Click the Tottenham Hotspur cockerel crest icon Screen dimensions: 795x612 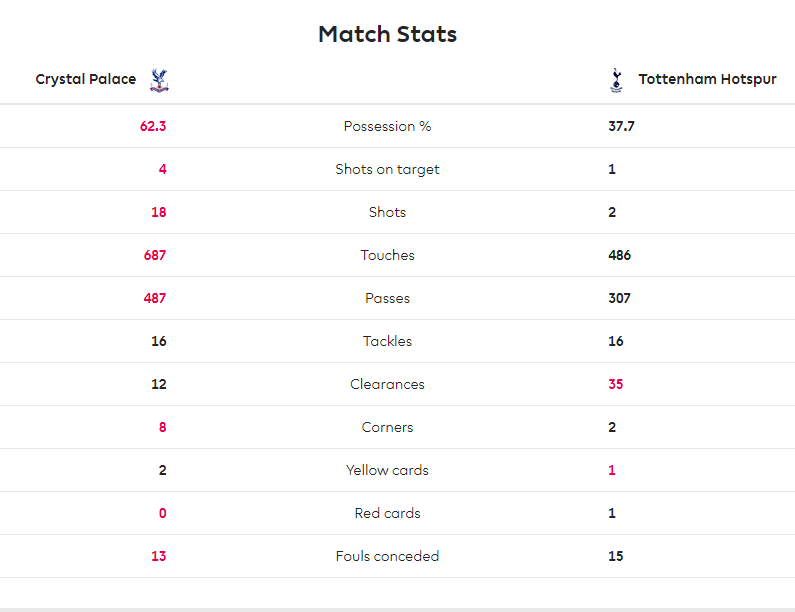pos(616,81)
